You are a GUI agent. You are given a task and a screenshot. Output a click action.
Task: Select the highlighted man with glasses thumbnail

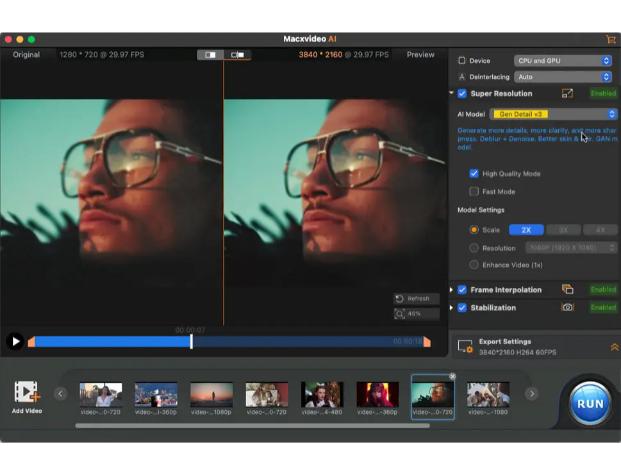coord(432,395)
